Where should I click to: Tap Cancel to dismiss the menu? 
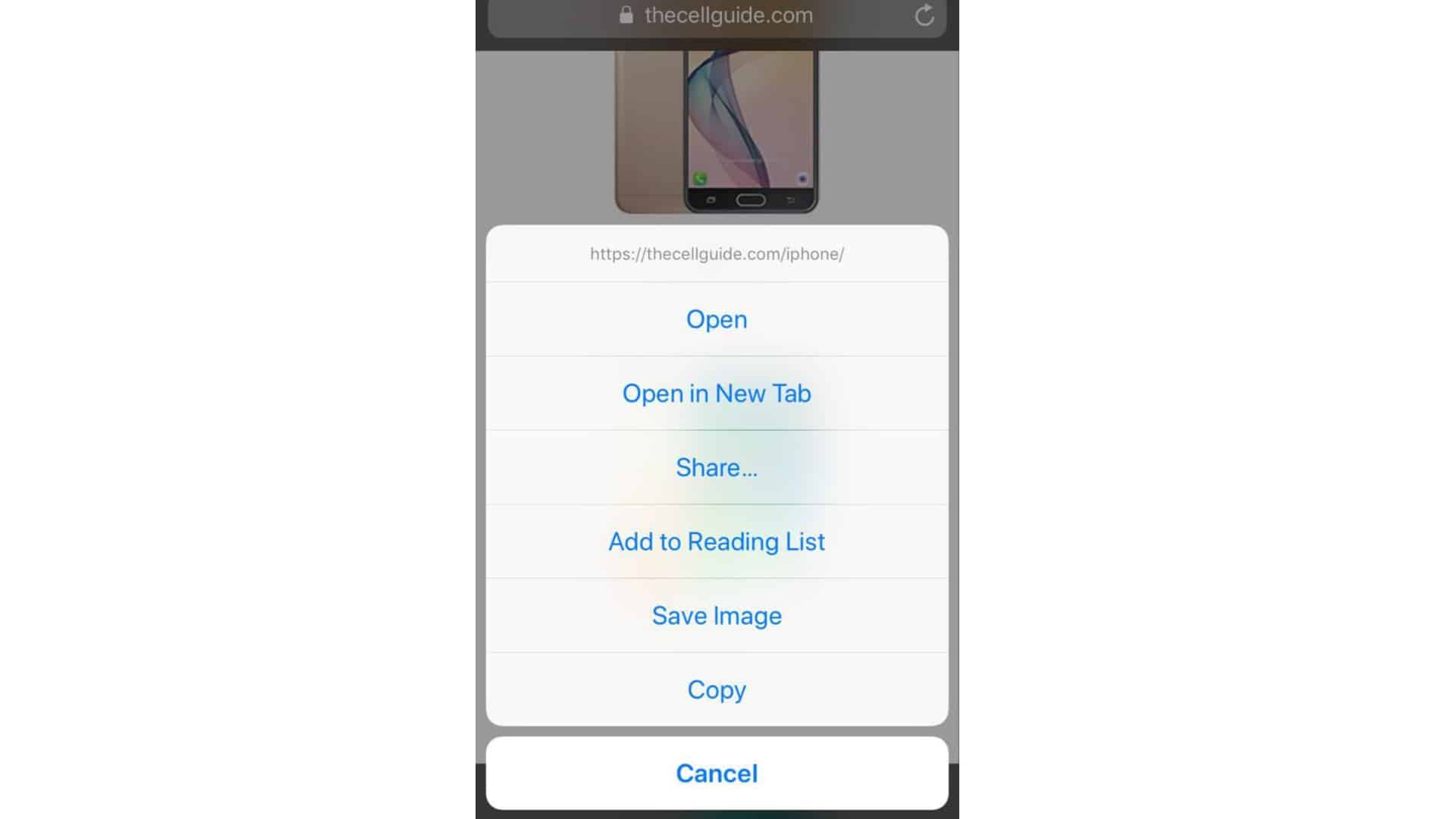coord(716,773)
